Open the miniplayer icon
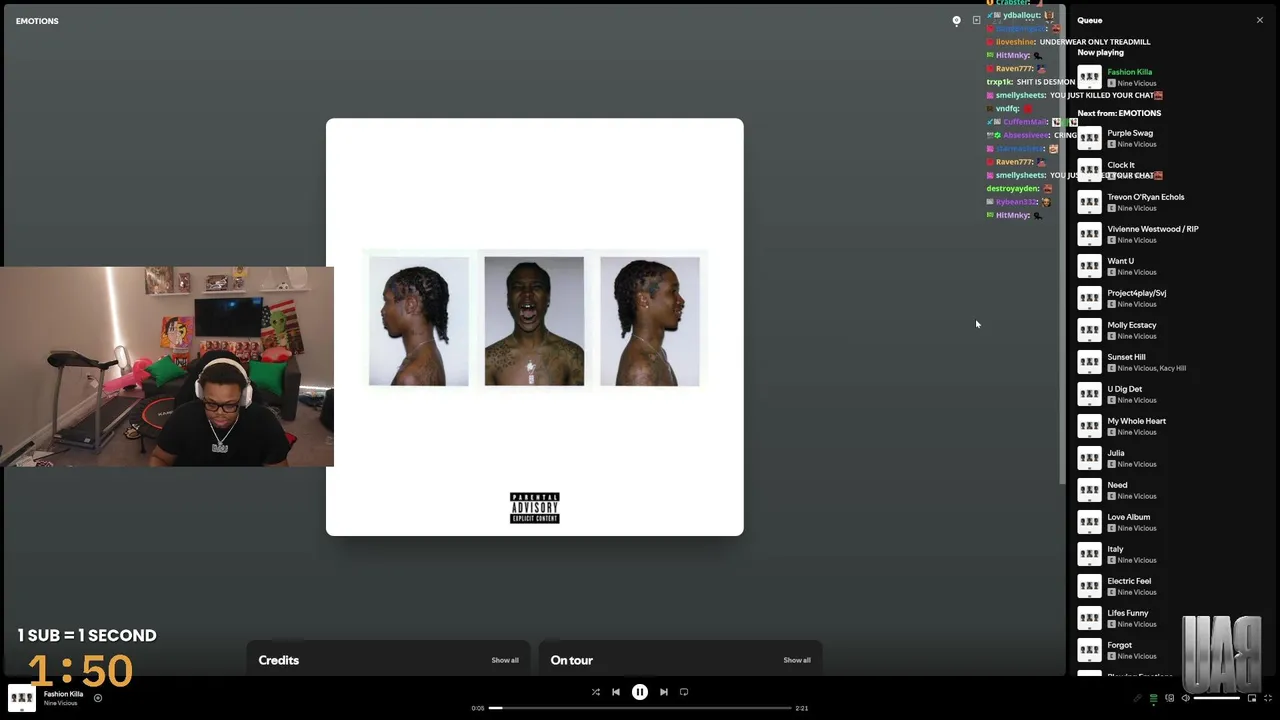The width and height of the screenshot is (1280, 720). (1252, 698)
